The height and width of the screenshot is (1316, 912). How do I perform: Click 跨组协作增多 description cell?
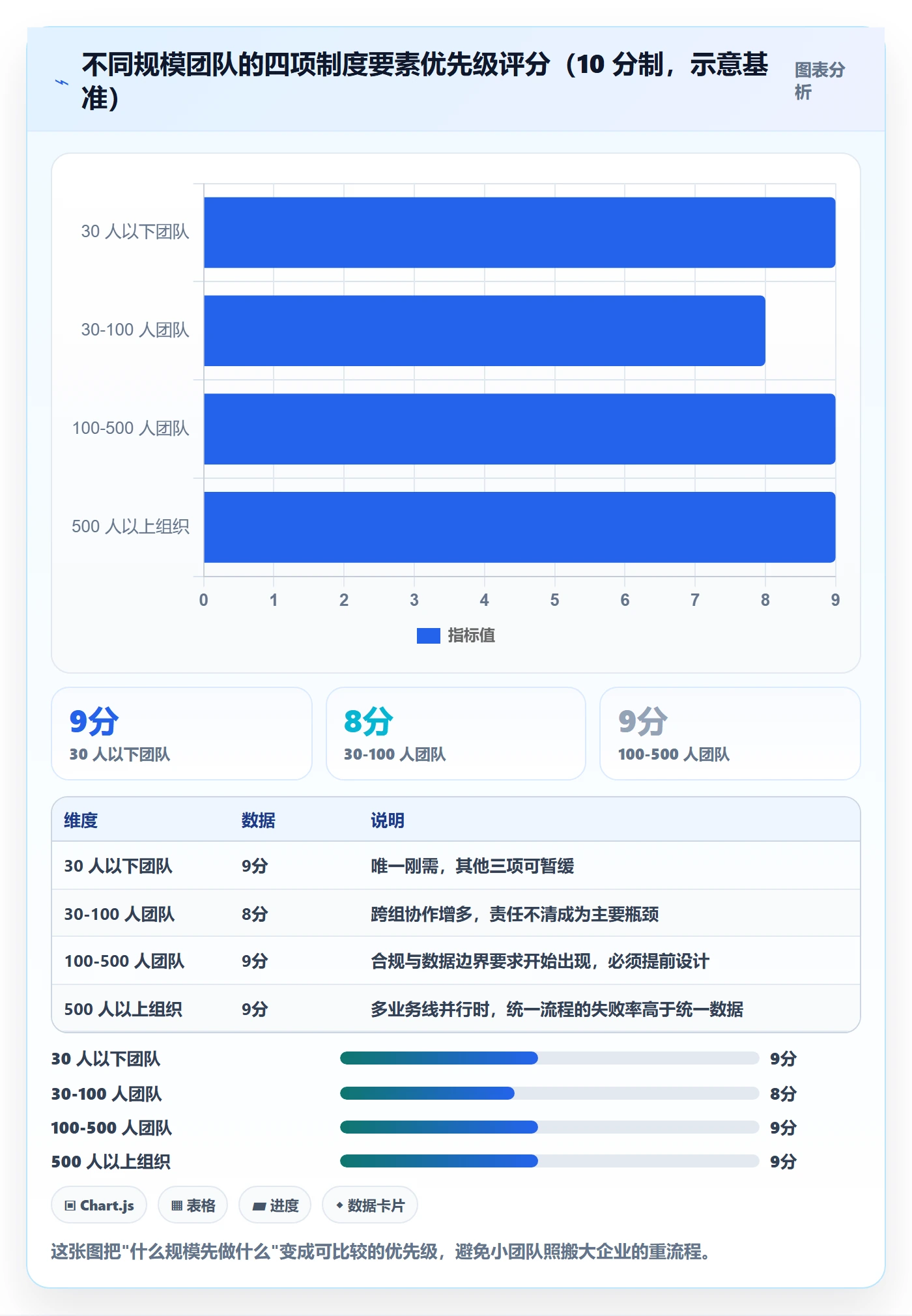coord(515,914)
